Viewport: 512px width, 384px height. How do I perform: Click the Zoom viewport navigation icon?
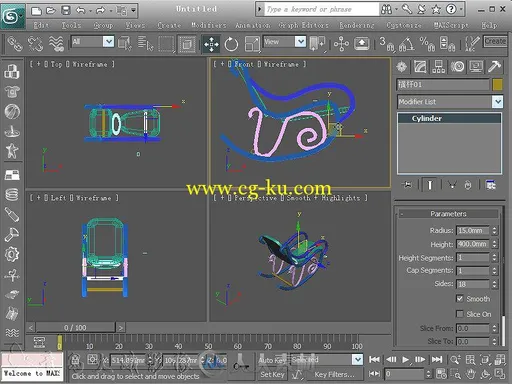[x=455, y=360]
